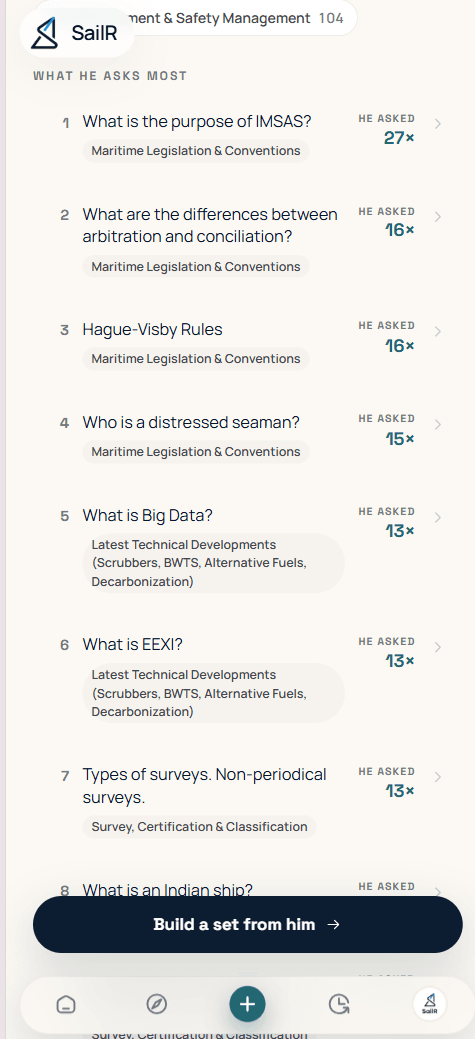This screenshot has height=1039, width=475.
Task: Click Build a set from him button
Action: tap(248, 924)
